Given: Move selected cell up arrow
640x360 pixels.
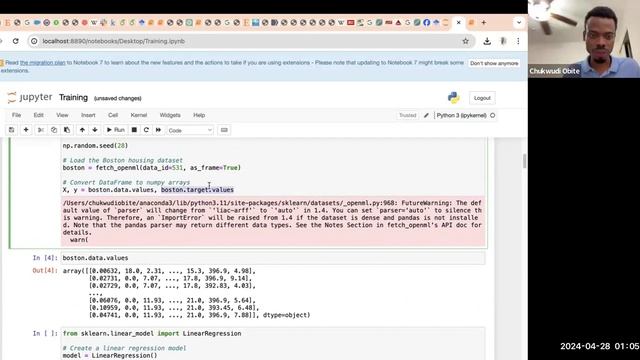Looking at the screenshot, I should coord(82,130).
